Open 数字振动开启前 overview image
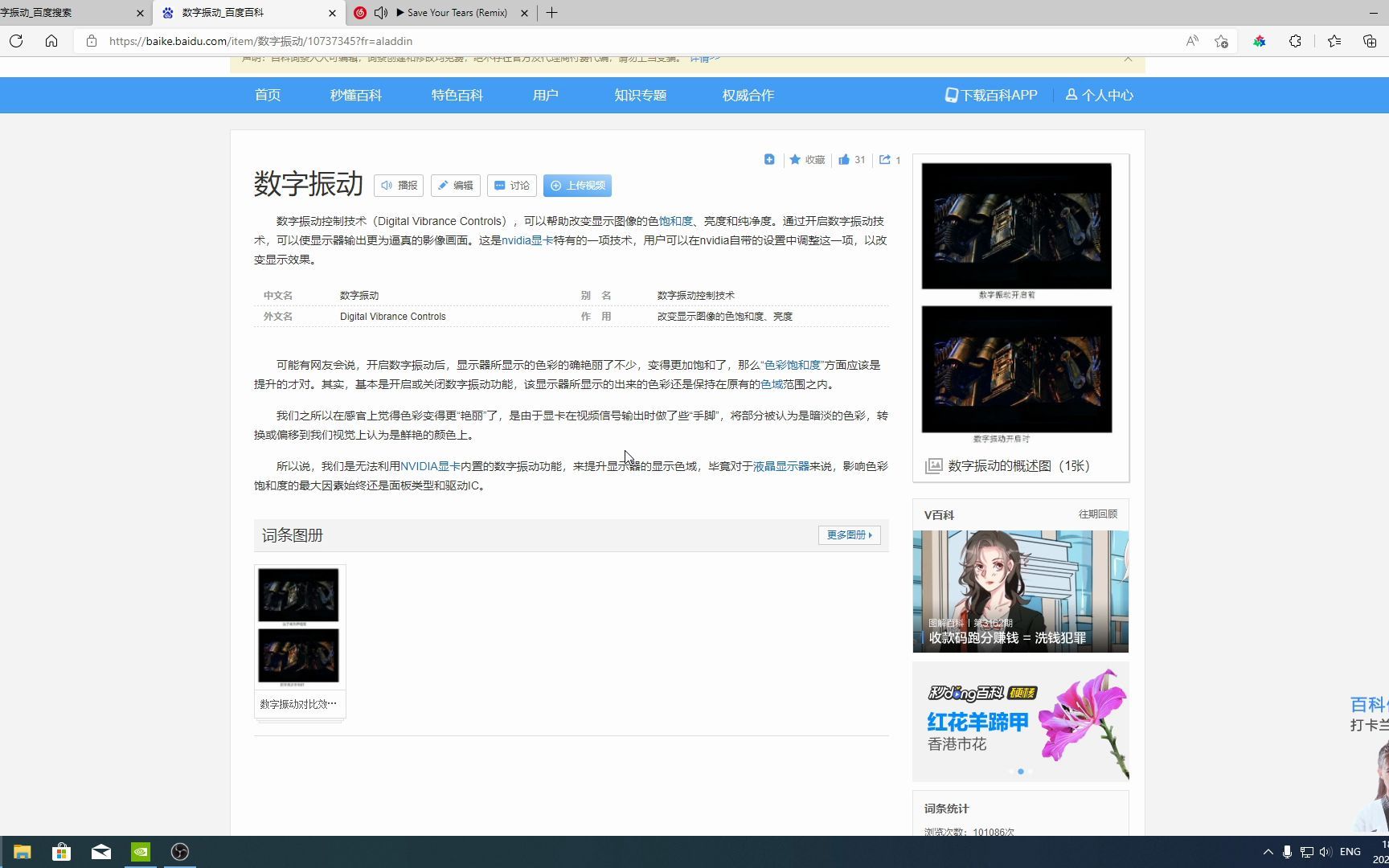This screenshot has width=1389, height=868. [1017, 226]
